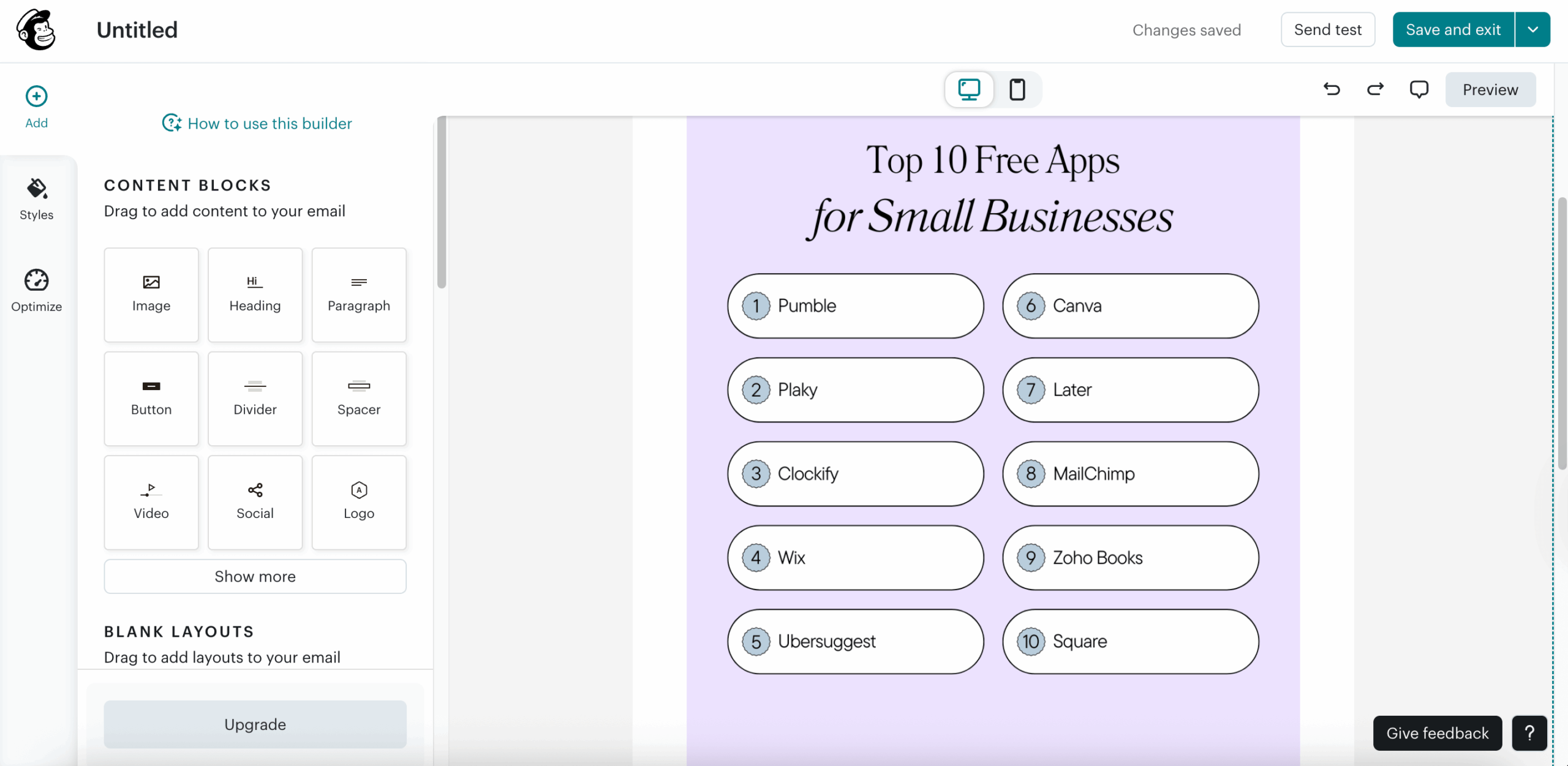Open the Styles panel

coord(36,200)
